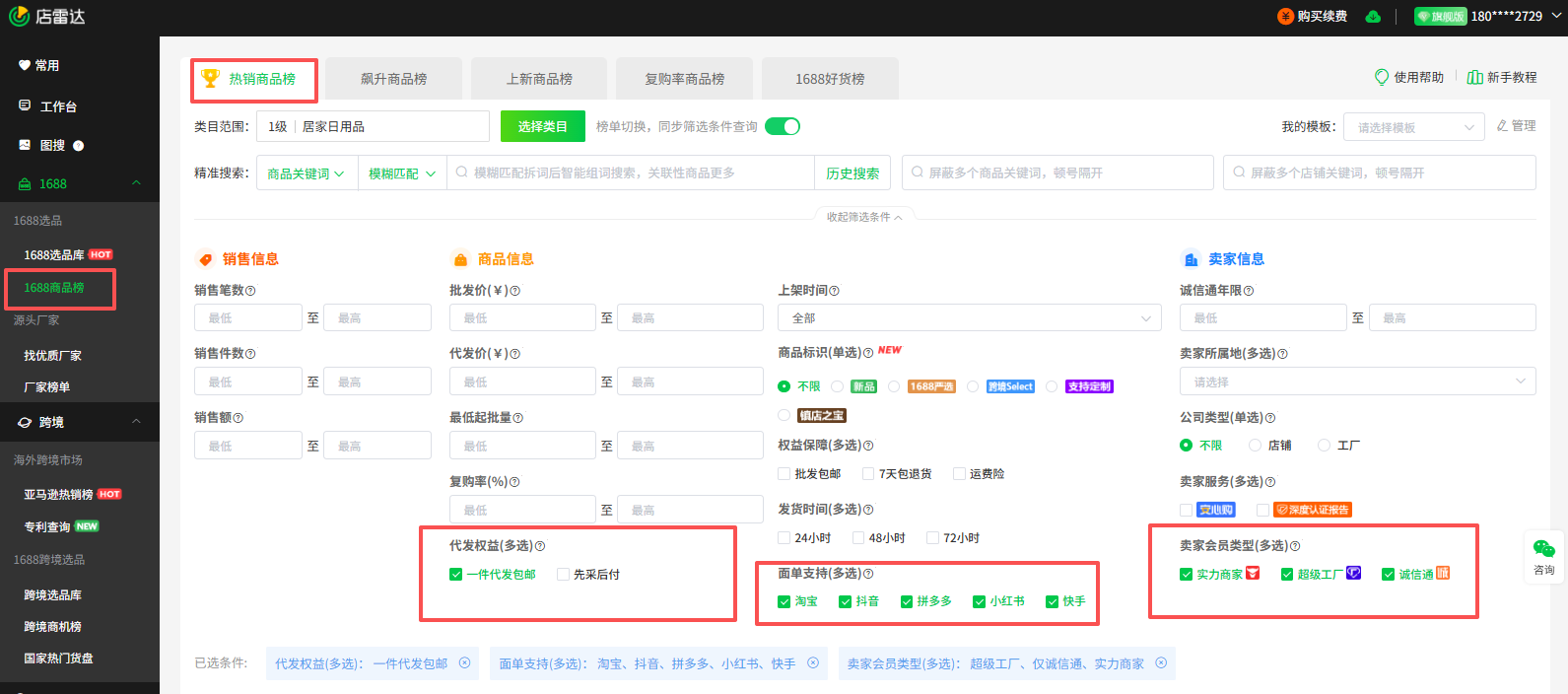Open 使用帮助 help icon

coord(1382,77)
